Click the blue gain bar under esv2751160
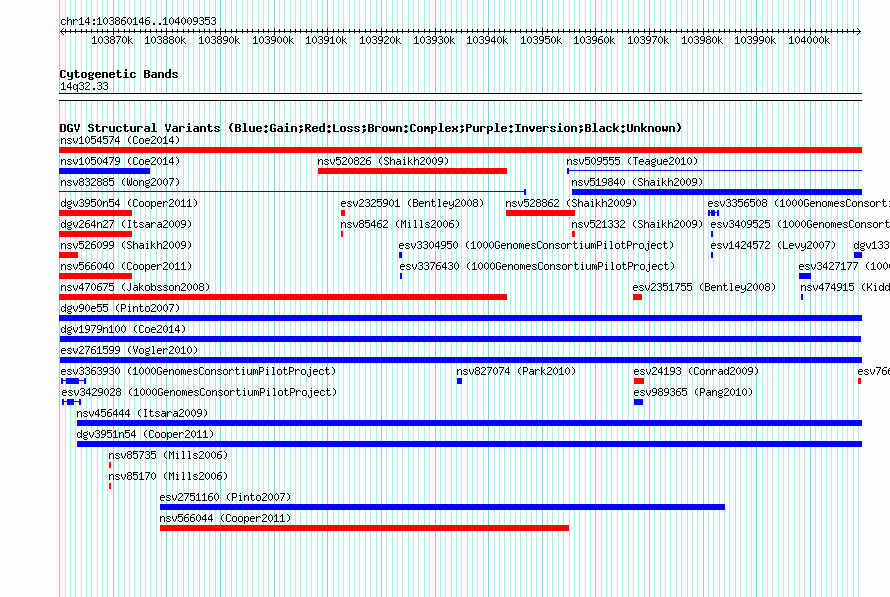890x597 pixels. [442, 507]
